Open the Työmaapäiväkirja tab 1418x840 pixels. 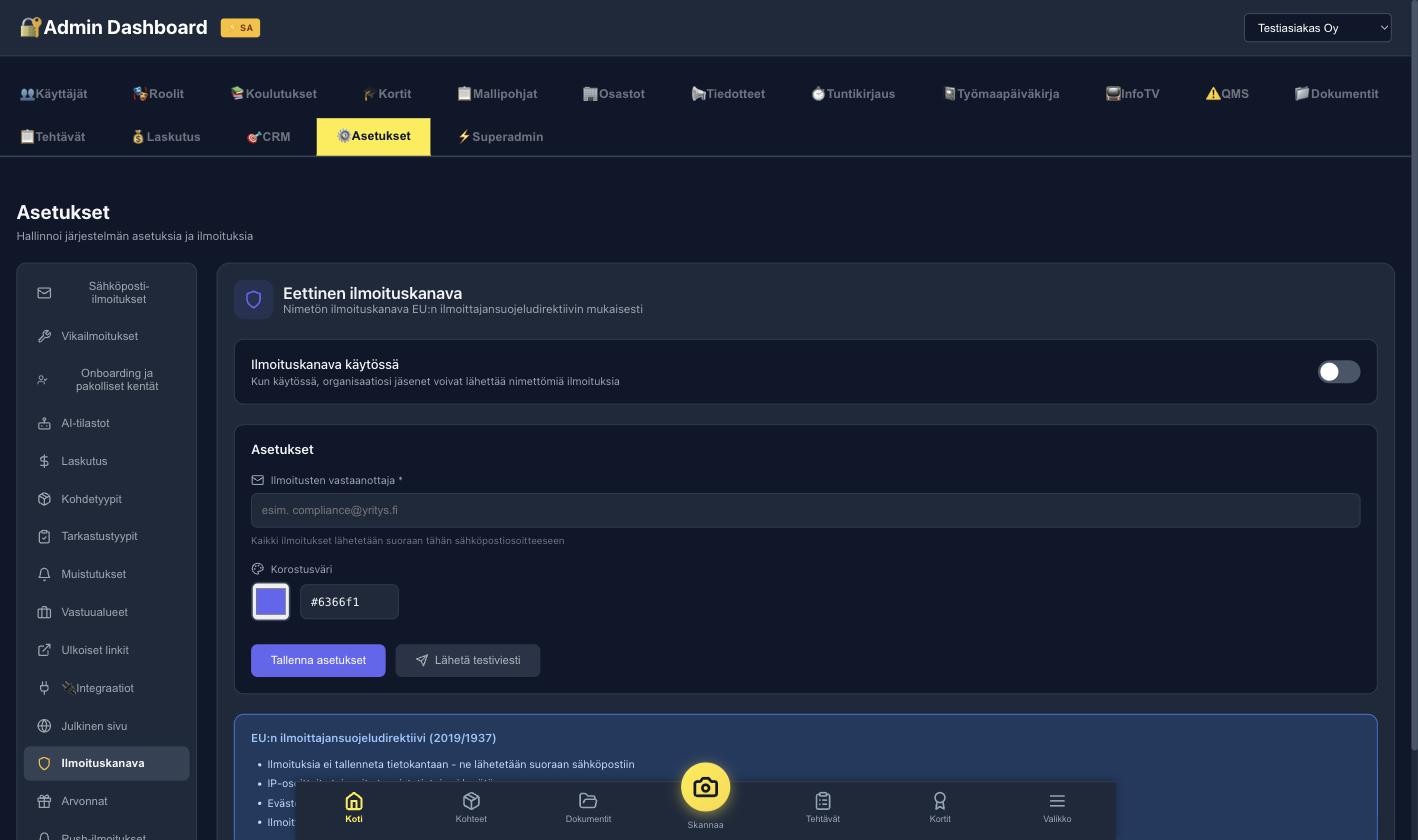coord(1001,94)
